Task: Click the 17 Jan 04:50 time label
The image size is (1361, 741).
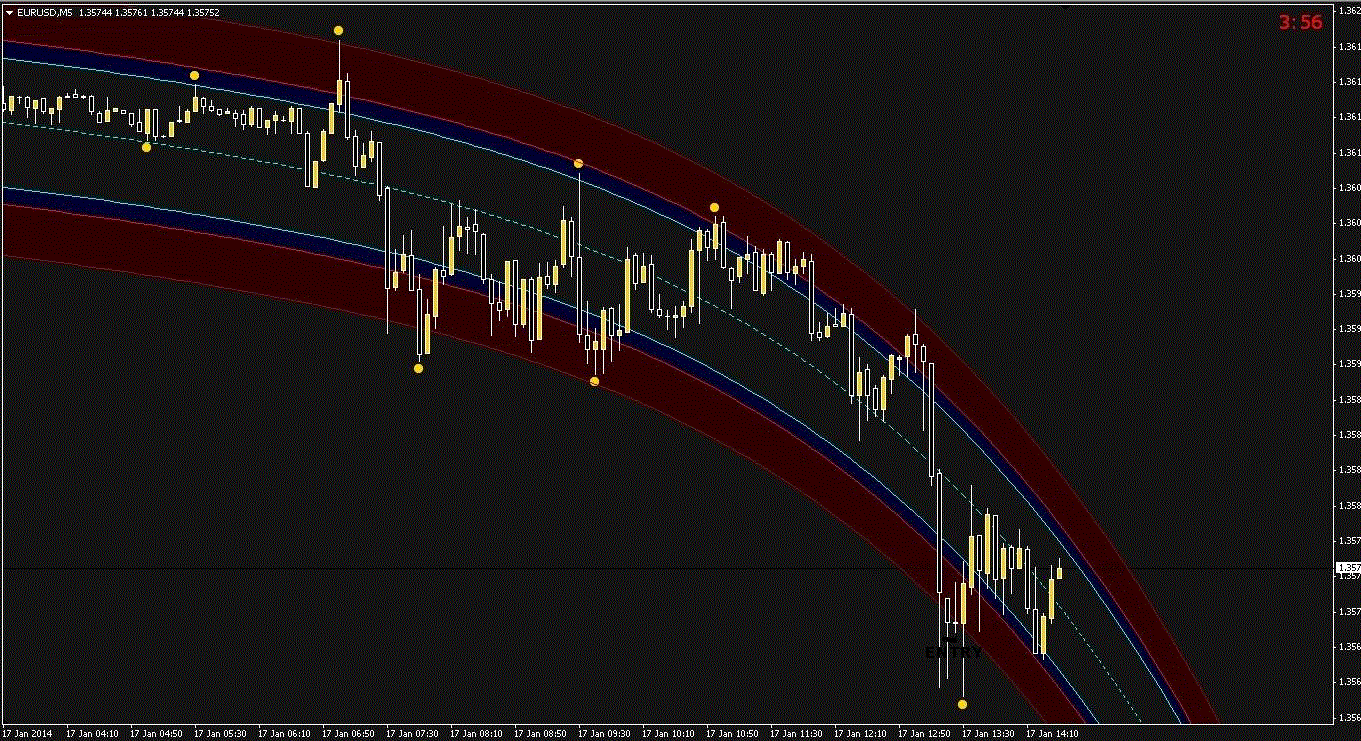Action: point(156,733)
